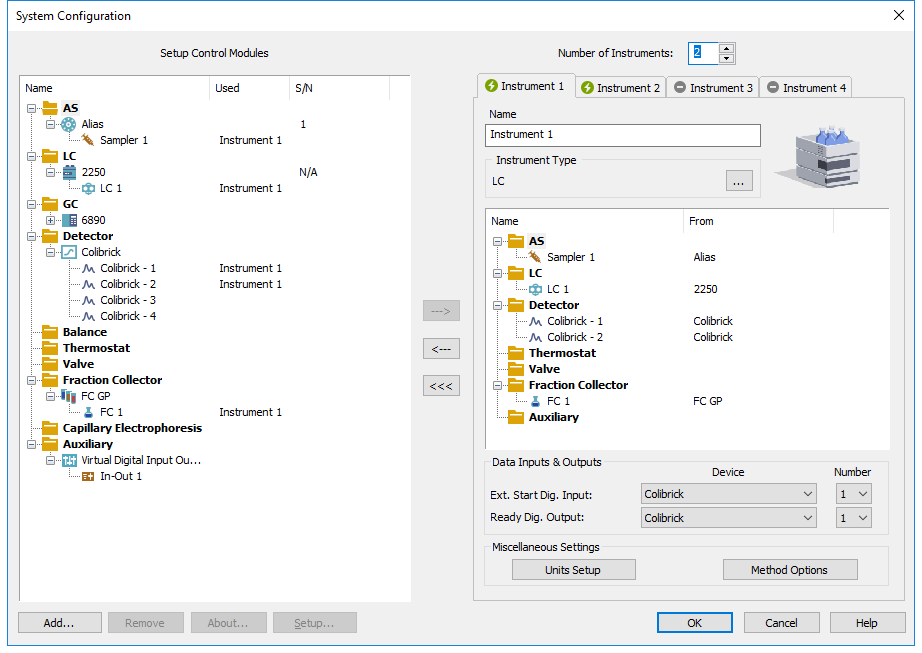Click the In-Out 1 module icon
This screenshot has height=653, width=922.
pos(88,476)
